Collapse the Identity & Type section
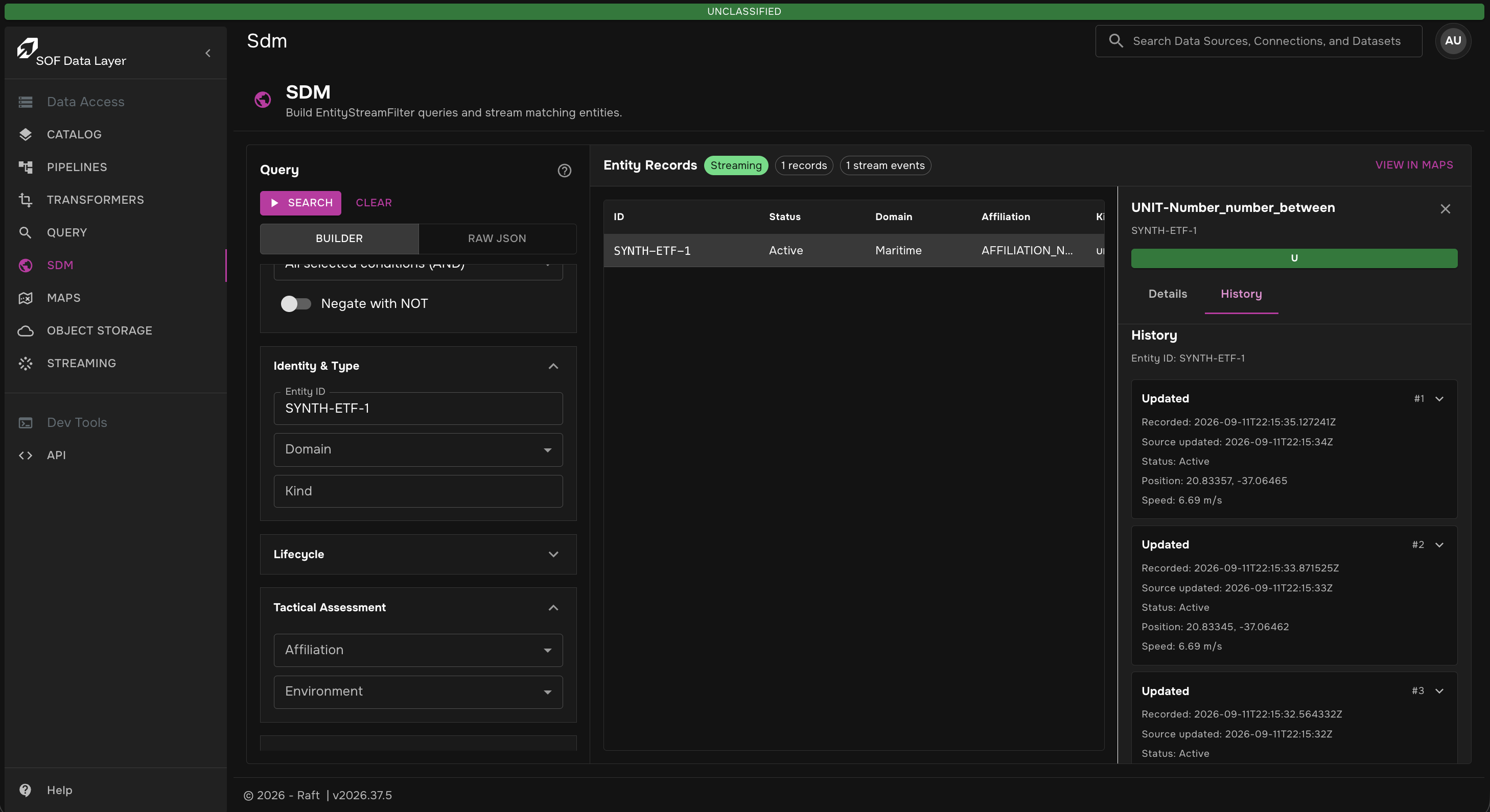Viewport: 1490px width, 812px height. point(553,366)
